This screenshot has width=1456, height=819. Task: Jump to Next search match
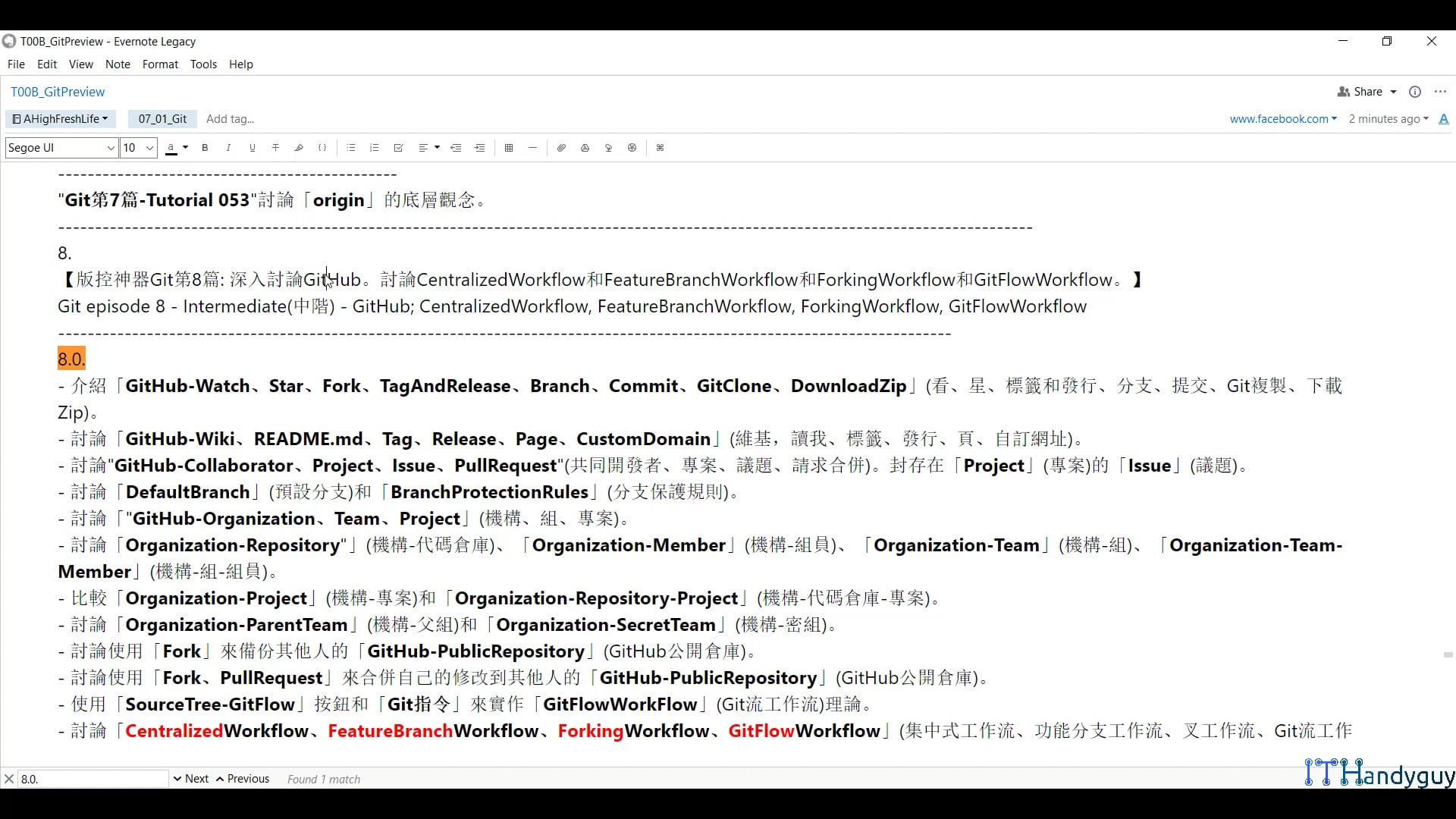coord(196,779)
